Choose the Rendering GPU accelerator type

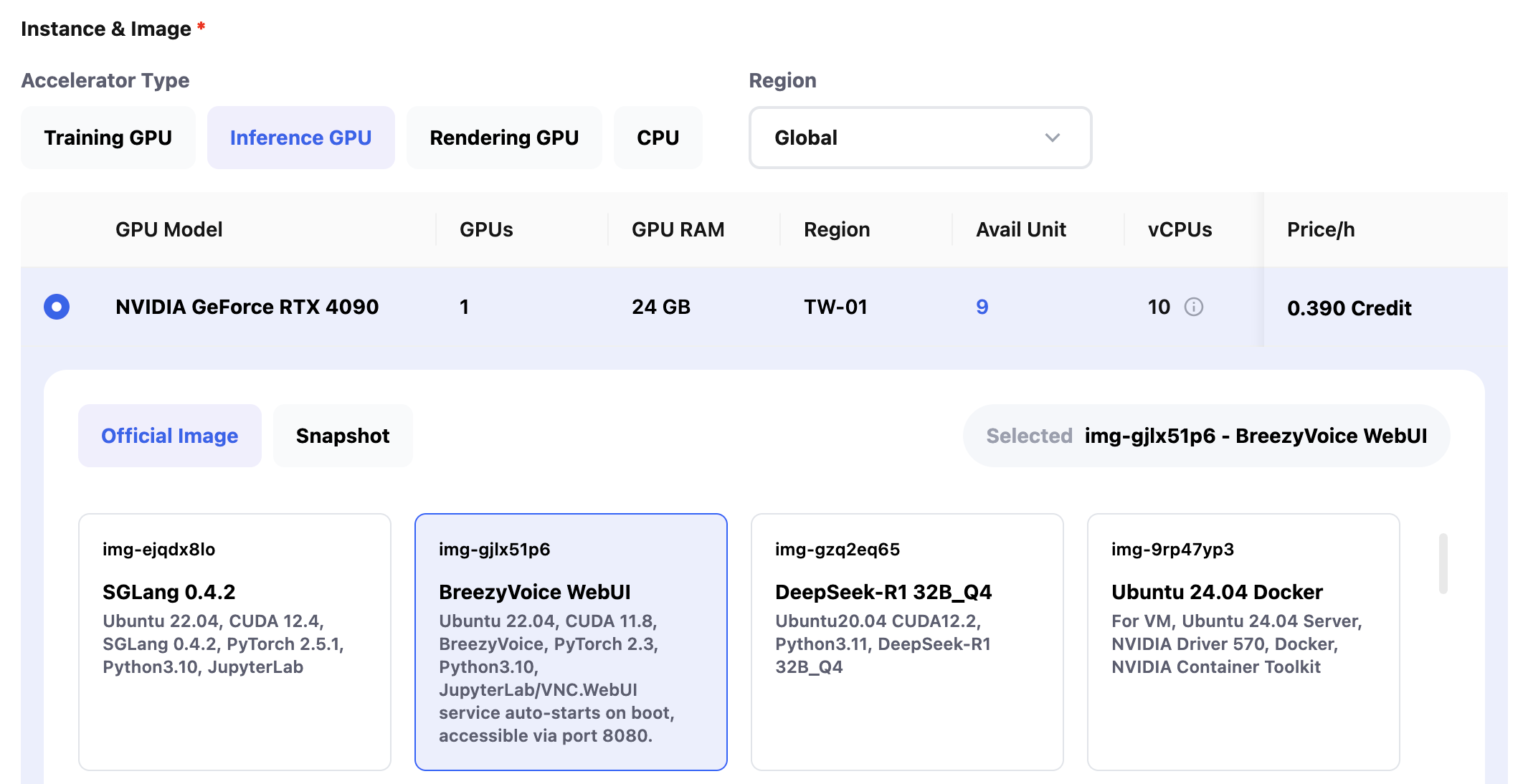pyautogui.click(x=504, y=138)
